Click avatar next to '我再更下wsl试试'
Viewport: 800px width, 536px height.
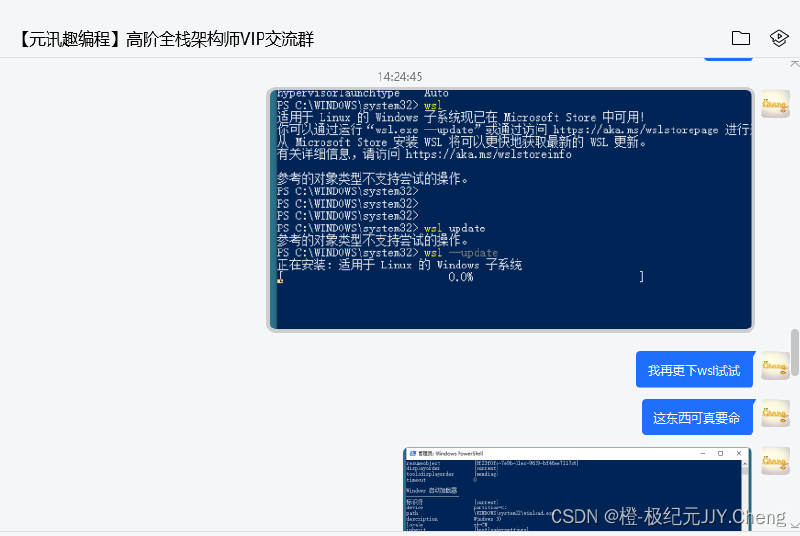tap(775, 365)
